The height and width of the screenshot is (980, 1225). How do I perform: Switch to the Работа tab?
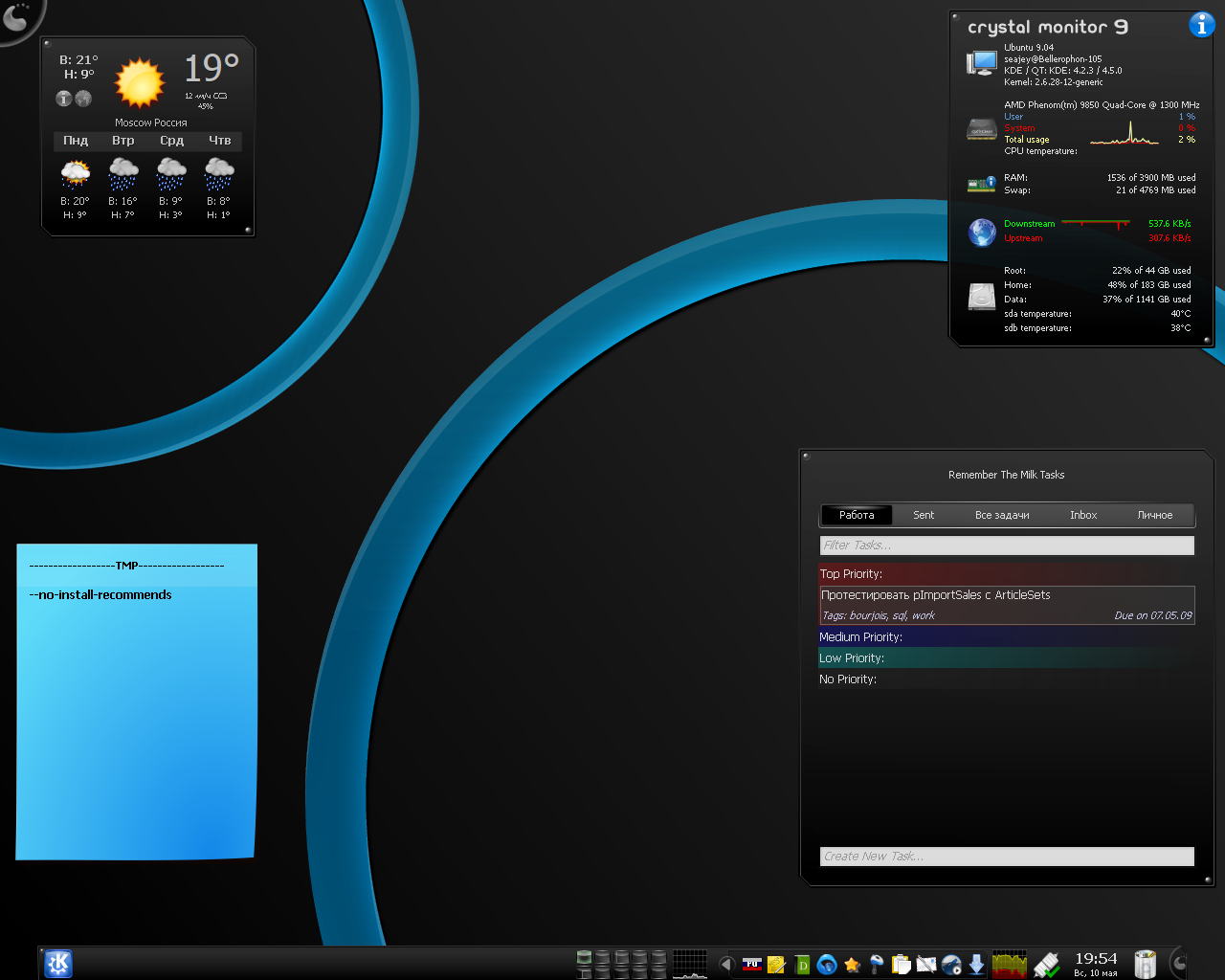point(857,515)
